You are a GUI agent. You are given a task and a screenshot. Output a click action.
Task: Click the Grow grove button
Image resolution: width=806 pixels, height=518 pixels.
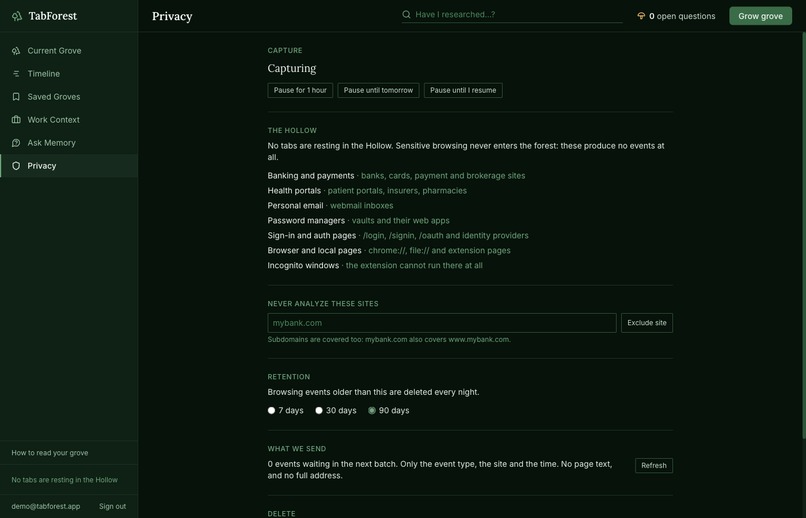coord(760,16)
